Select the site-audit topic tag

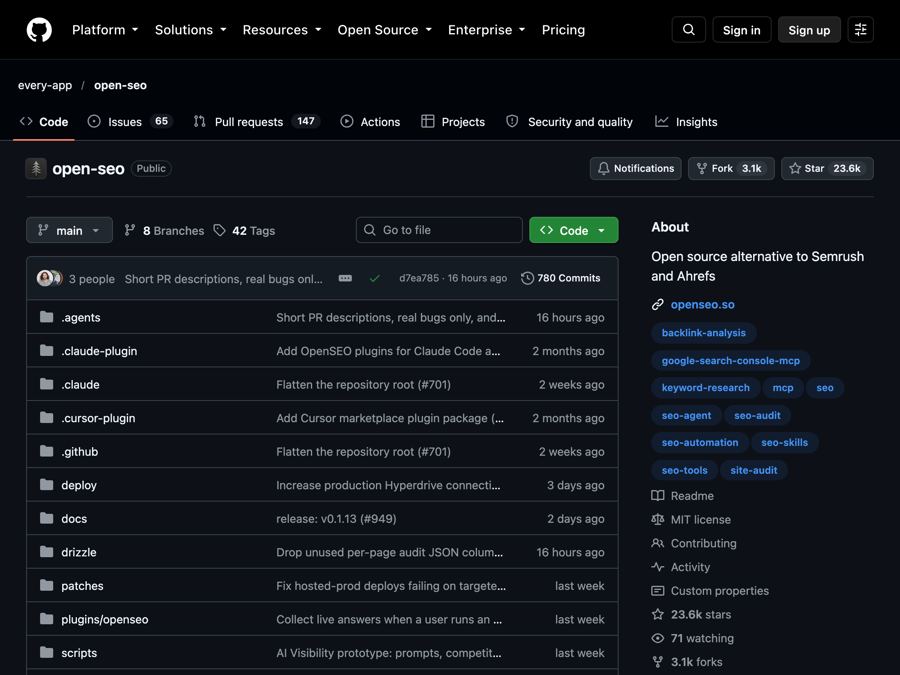click(754, 470)
